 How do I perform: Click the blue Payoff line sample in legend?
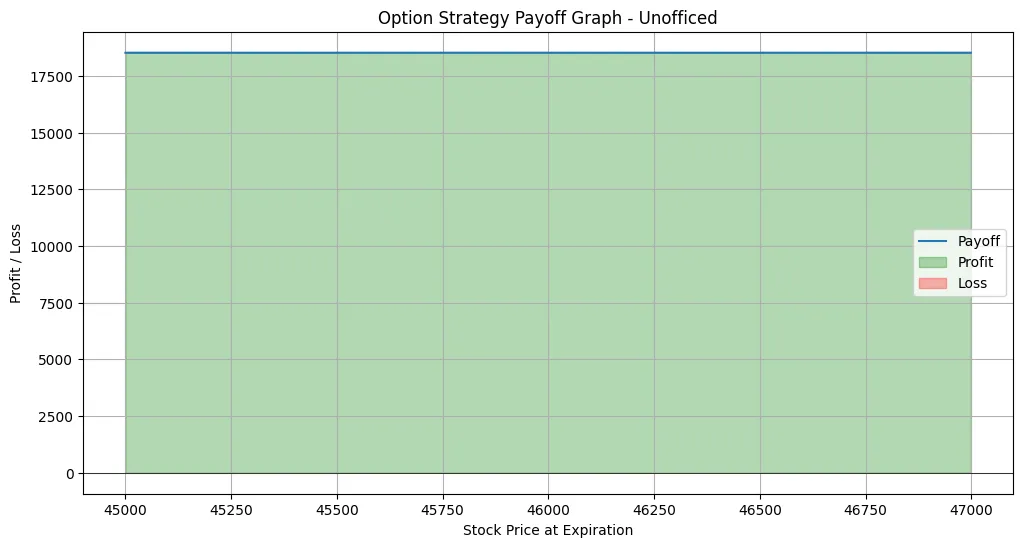pos(933,241)
